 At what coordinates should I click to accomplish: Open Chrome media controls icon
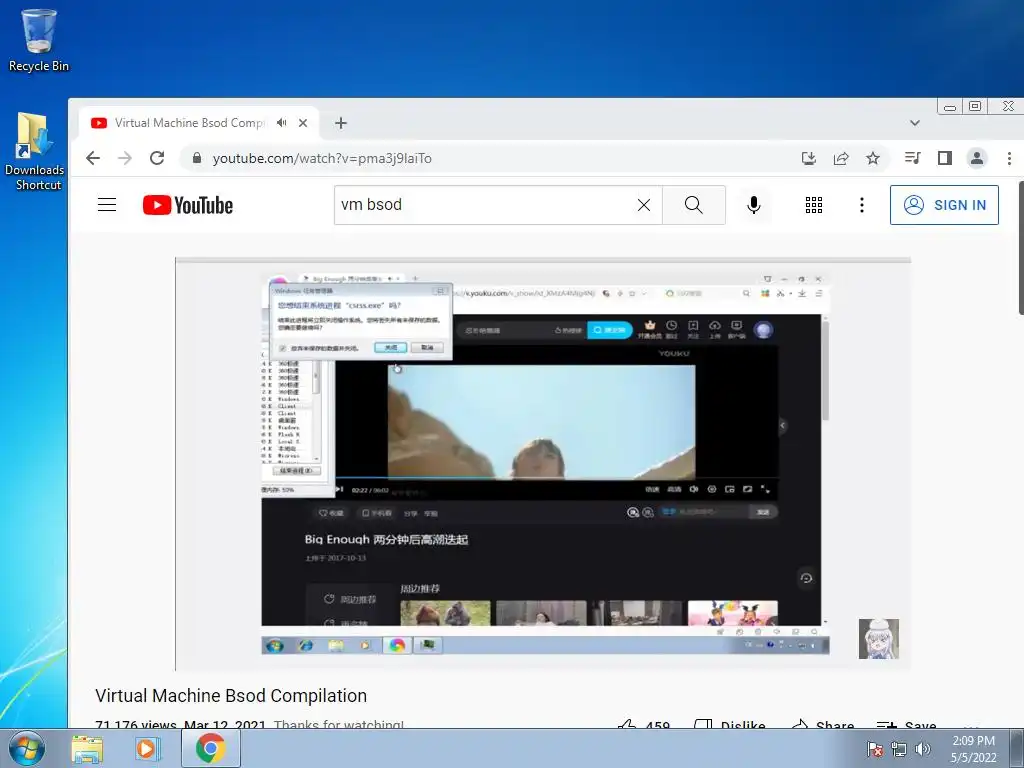coord(912,158)
